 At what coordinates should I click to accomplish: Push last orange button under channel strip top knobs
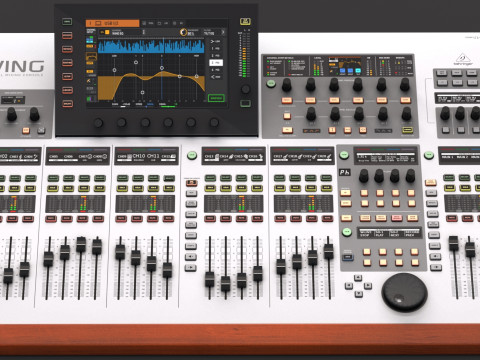[x=405, y=100]
